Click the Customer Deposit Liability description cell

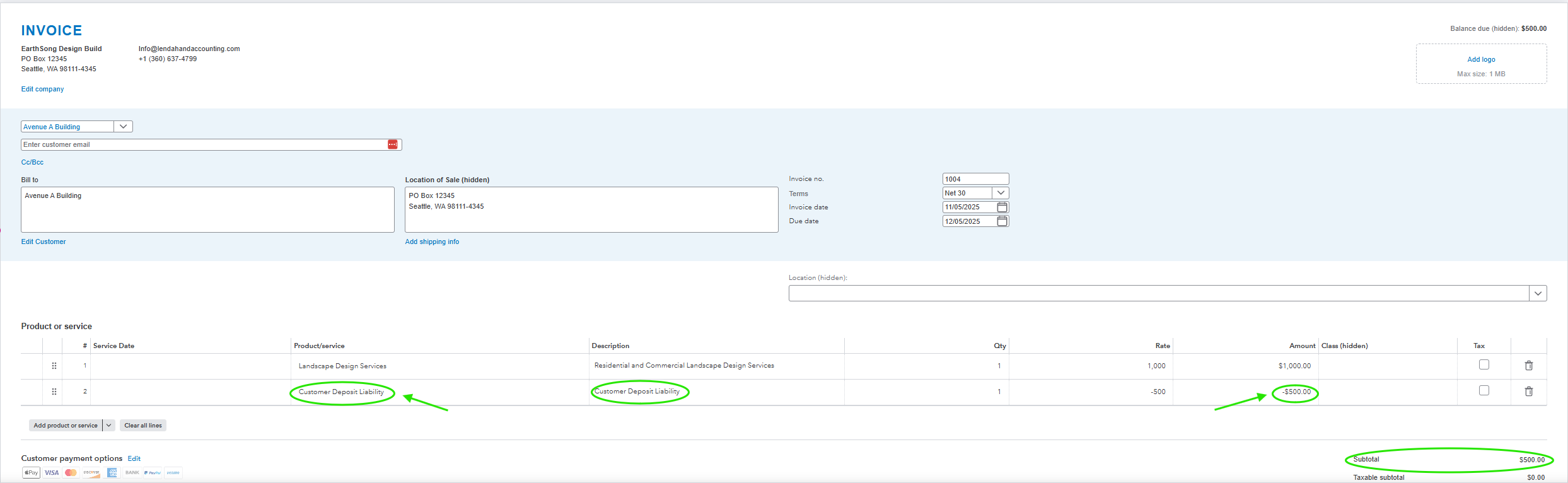point(717,392)
